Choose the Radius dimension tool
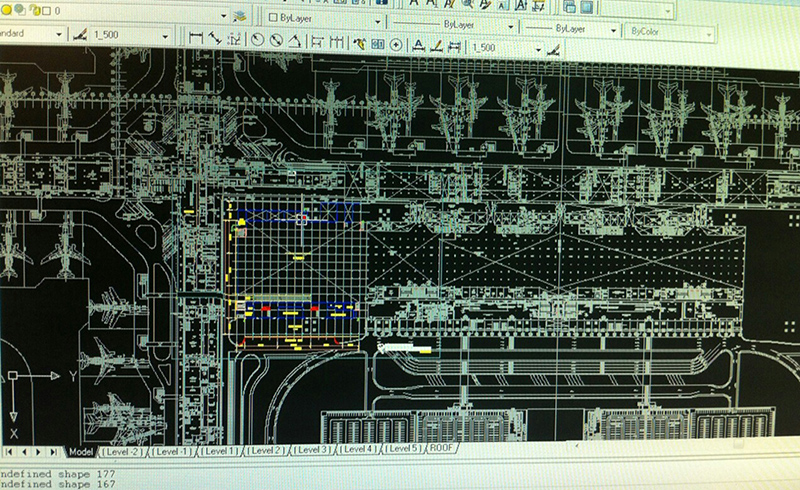 256,42
